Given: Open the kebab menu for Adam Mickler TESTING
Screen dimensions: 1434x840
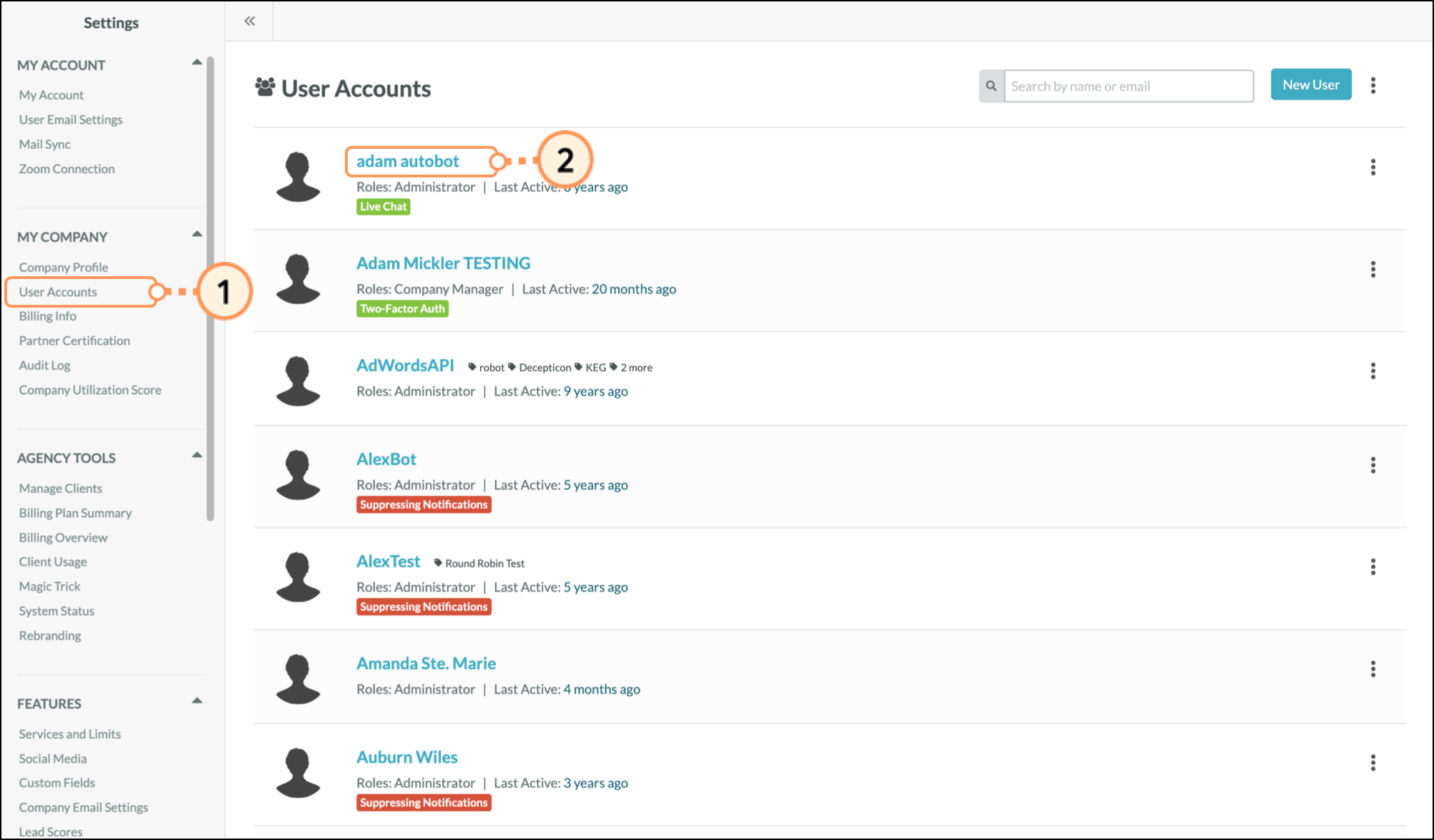Looking at the screenshot, I should [1372, 269].
